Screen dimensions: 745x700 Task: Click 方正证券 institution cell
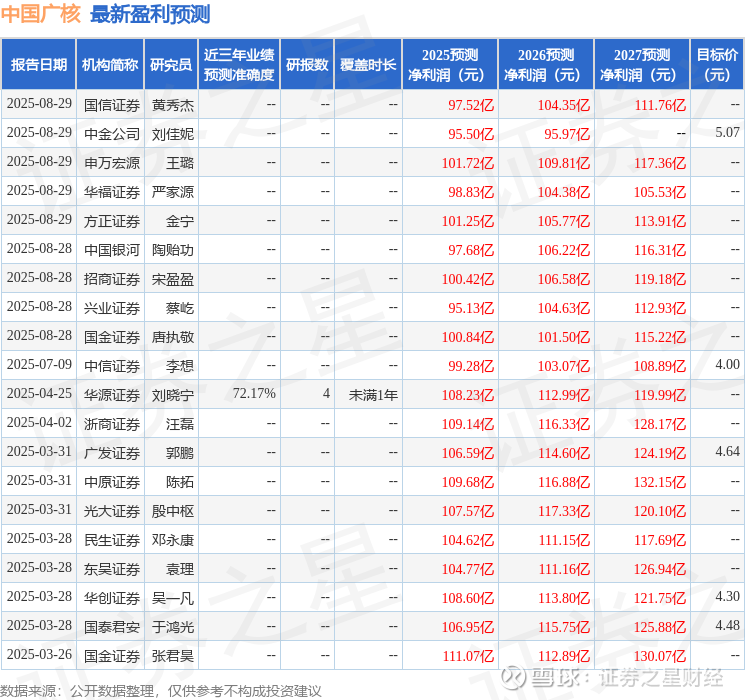point(112,221)
